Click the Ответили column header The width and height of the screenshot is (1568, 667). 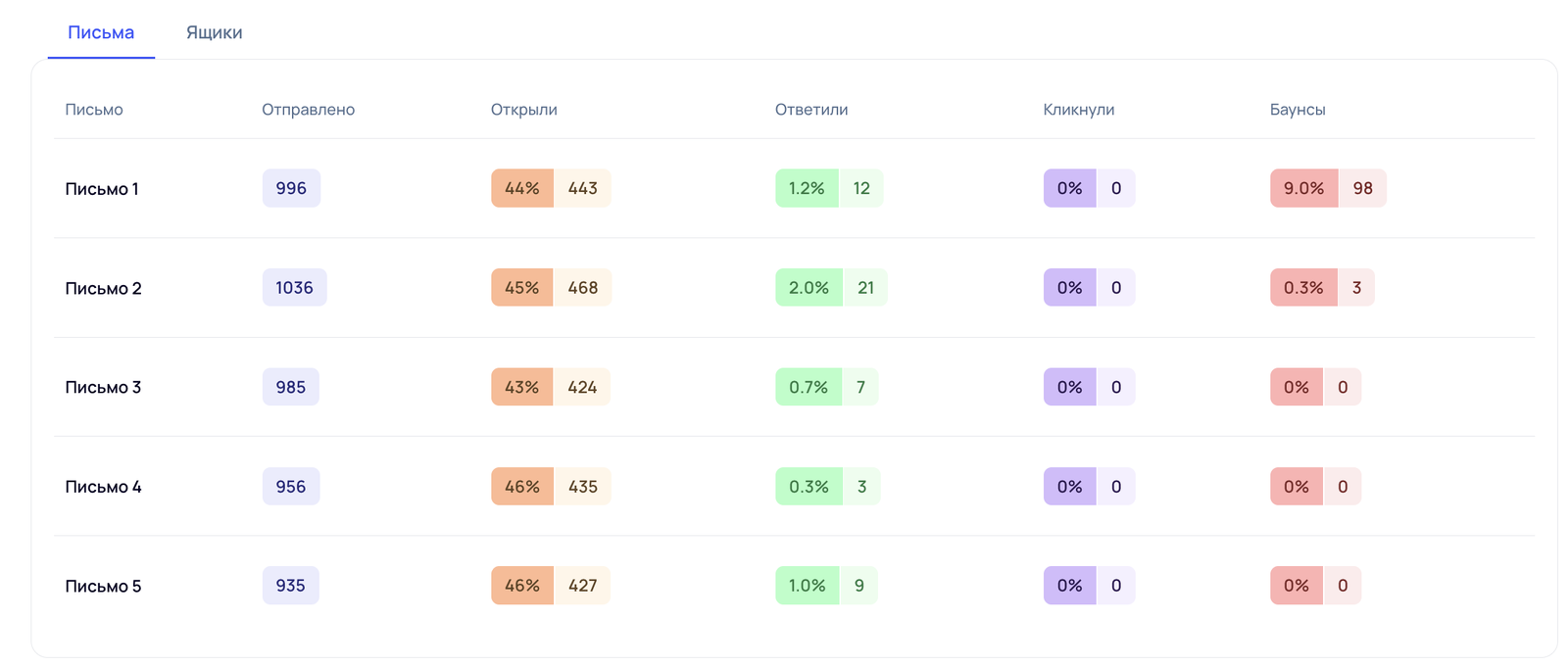tap(810, 110)
